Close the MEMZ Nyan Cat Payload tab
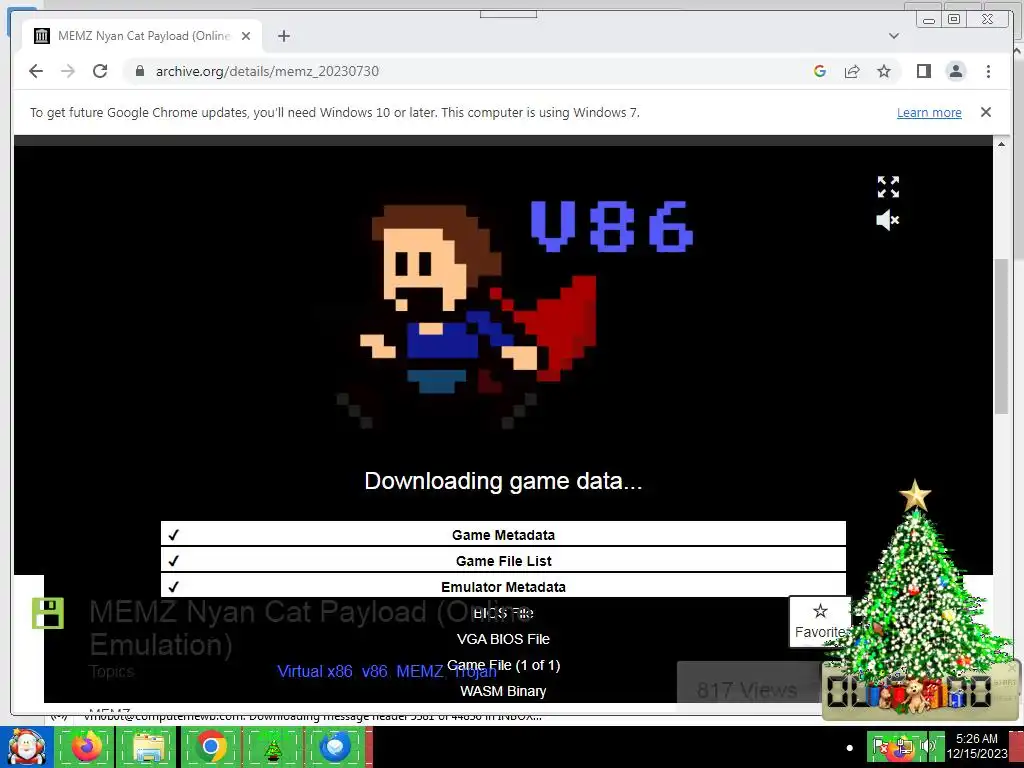Screen dimensions: 1024x768 pyautogui.click(x=246, y=36)
